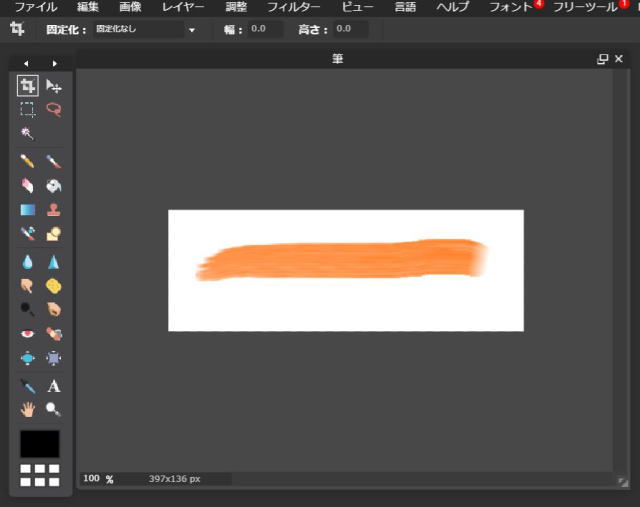Select the Blur water-drop tool
640x507 pixels.
click(x=28, y=262)
